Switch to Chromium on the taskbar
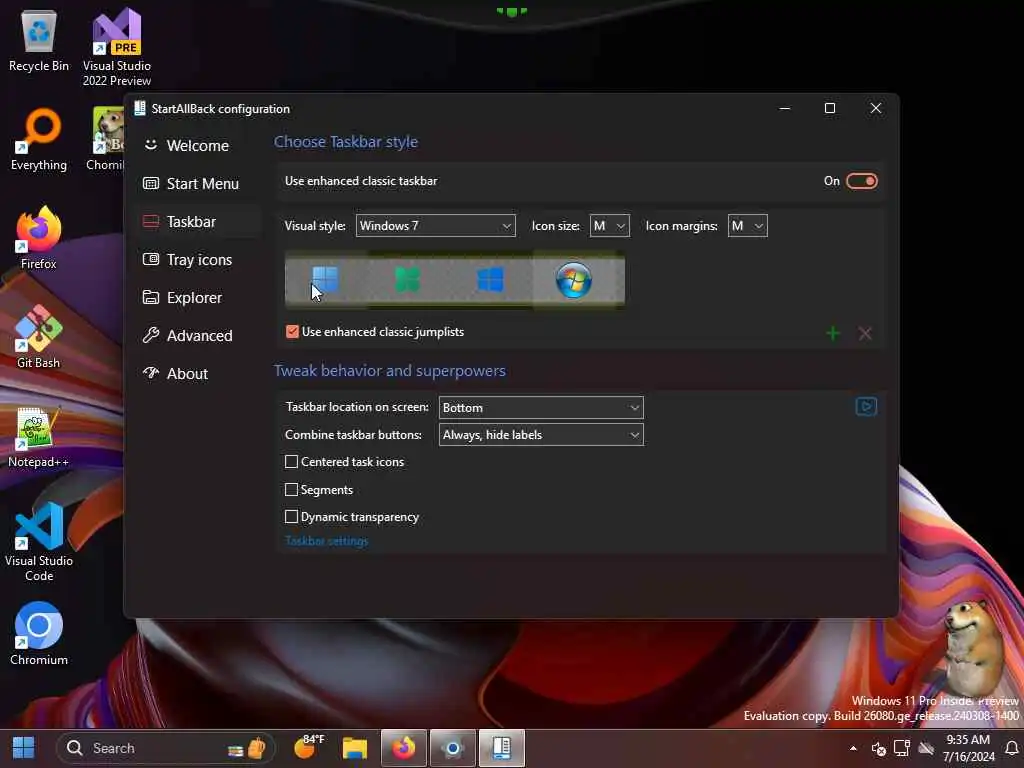This screenshot has height=768, width=1024. 452,748
